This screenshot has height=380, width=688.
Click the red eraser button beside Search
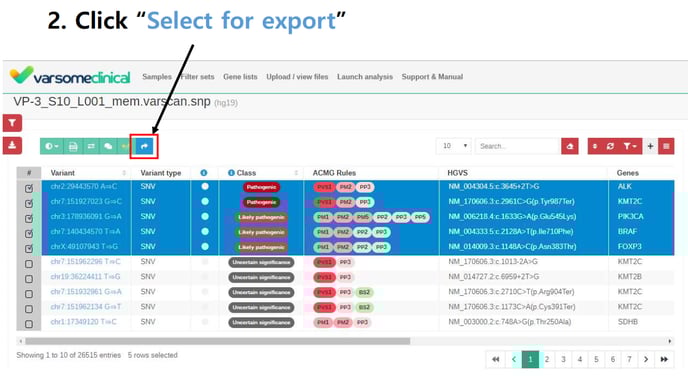coord(570,146)
